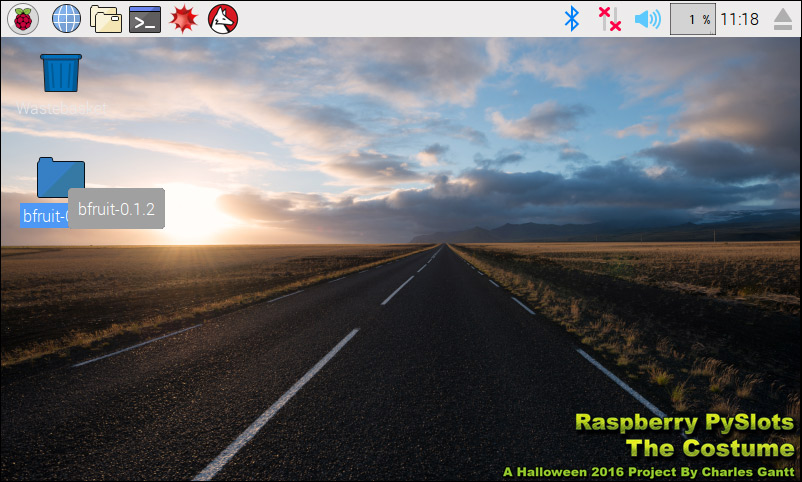This screenshot has height=482, width=802.
Task: Open Mathematica red spiky icon
Action: 184,19
